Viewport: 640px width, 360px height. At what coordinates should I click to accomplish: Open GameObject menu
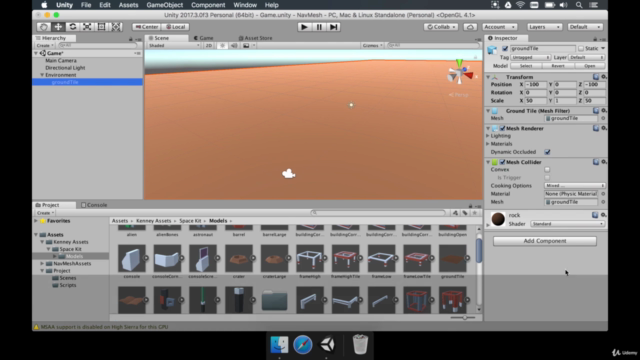point(164,5)
